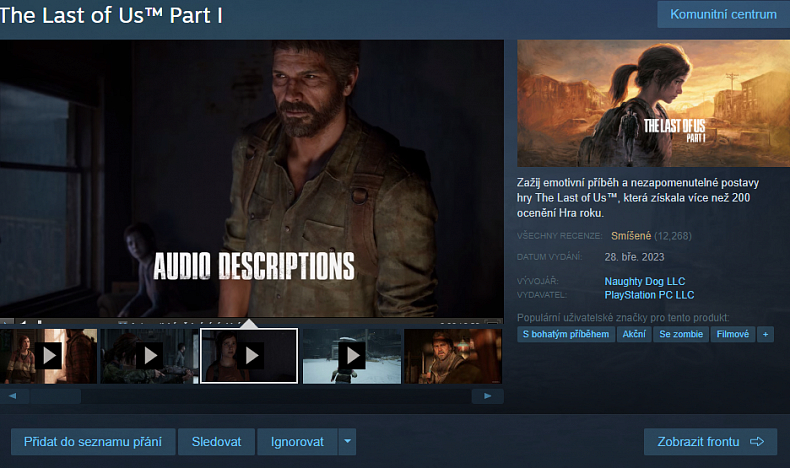Image resolution: width=790 pixels, height=468 pixels.
Task: Play first video thumbnail with Ellie in striped shirt
Action: pos(48,356)
